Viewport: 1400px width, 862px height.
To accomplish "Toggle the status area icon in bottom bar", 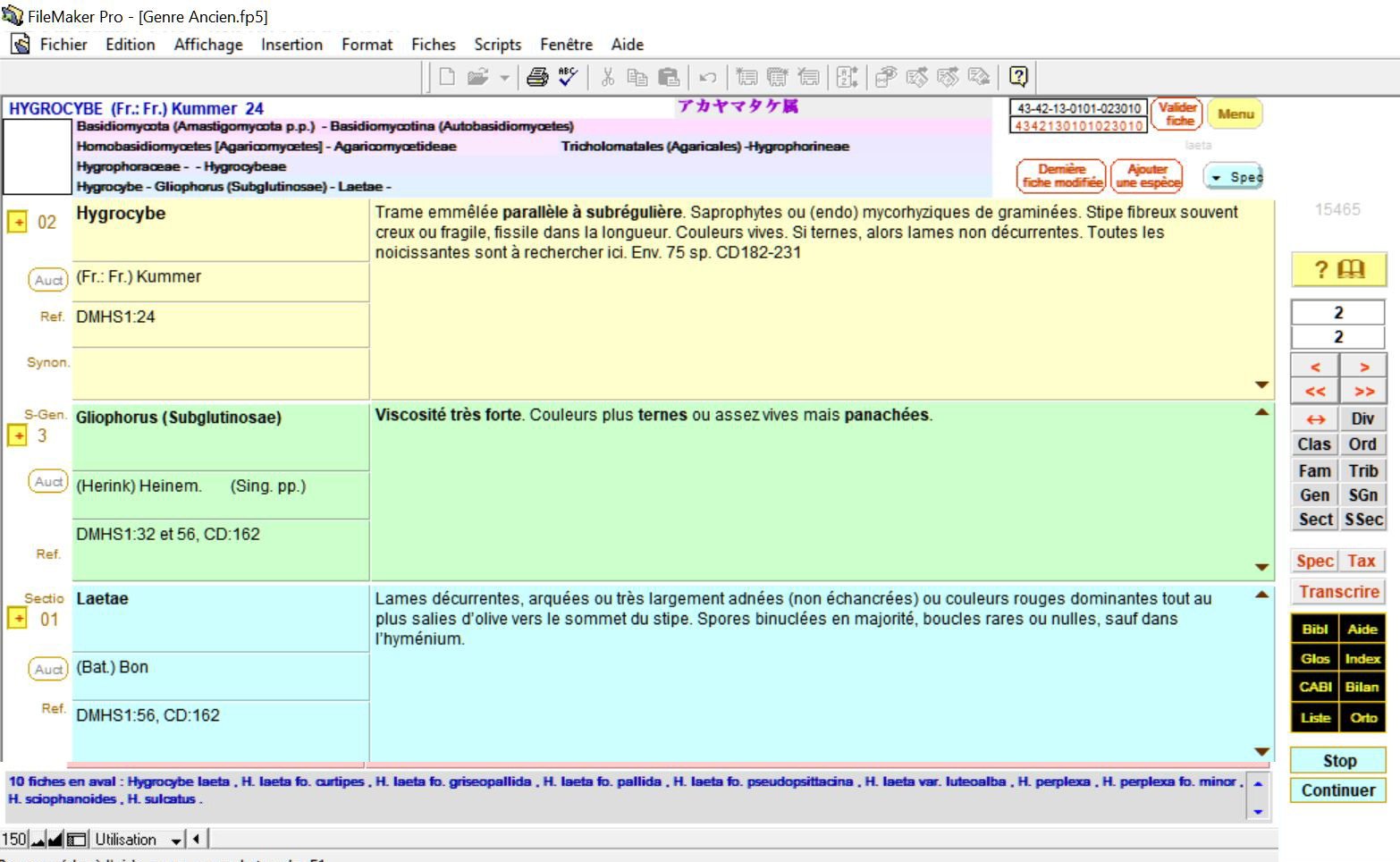I will pos(77,840).
